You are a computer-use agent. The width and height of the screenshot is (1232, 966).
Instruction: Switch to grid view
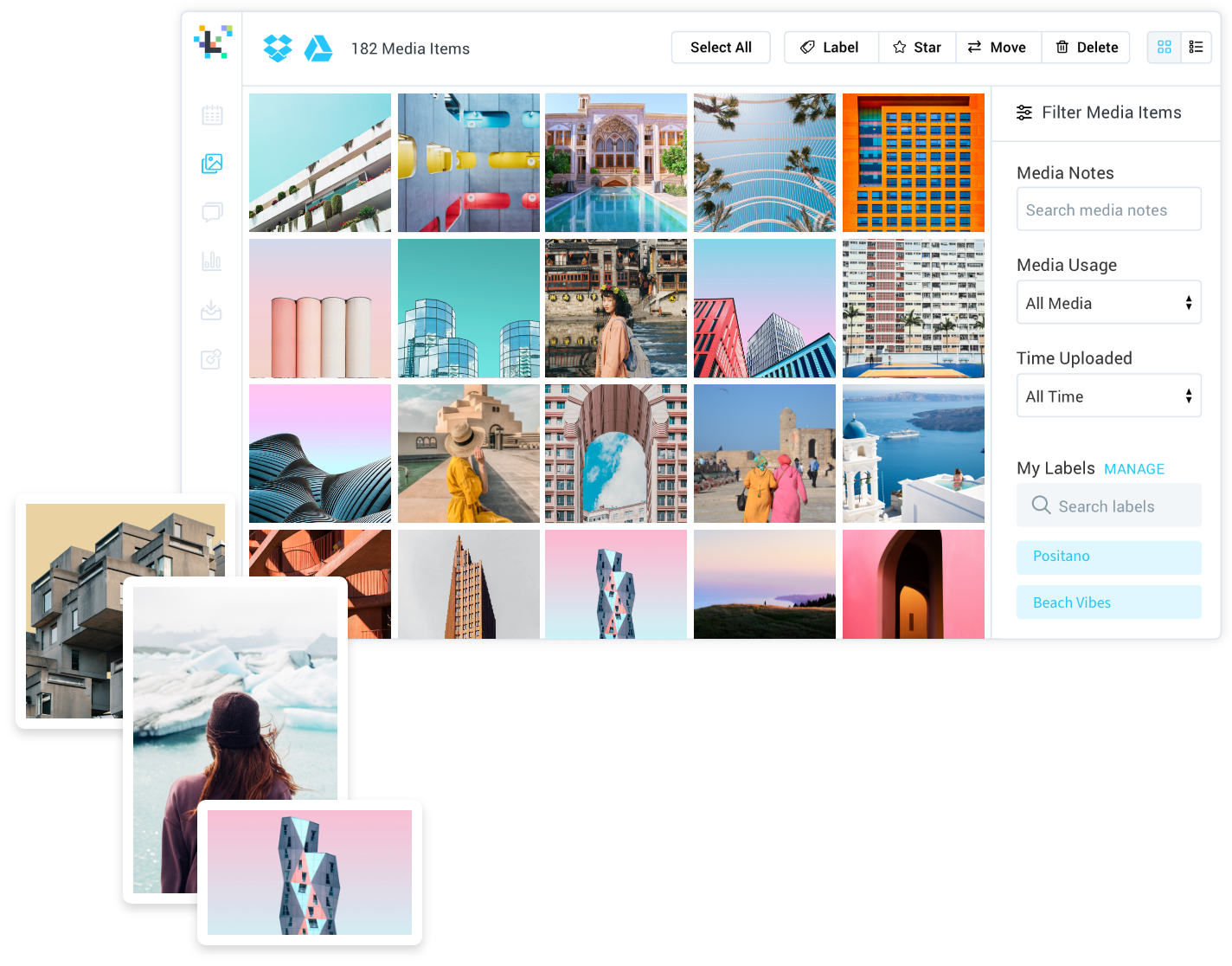coord(1164,47)
